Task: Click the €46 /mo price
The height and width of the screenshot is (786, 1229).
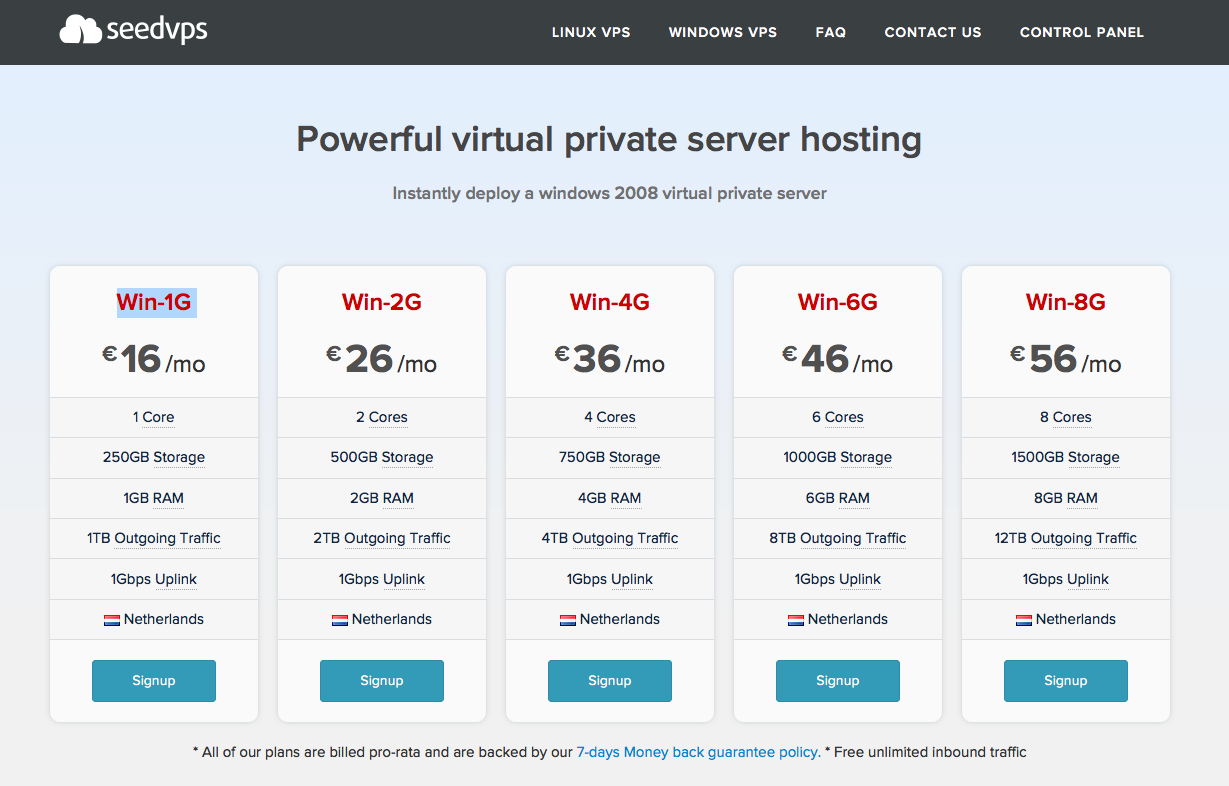Action: 838,359
